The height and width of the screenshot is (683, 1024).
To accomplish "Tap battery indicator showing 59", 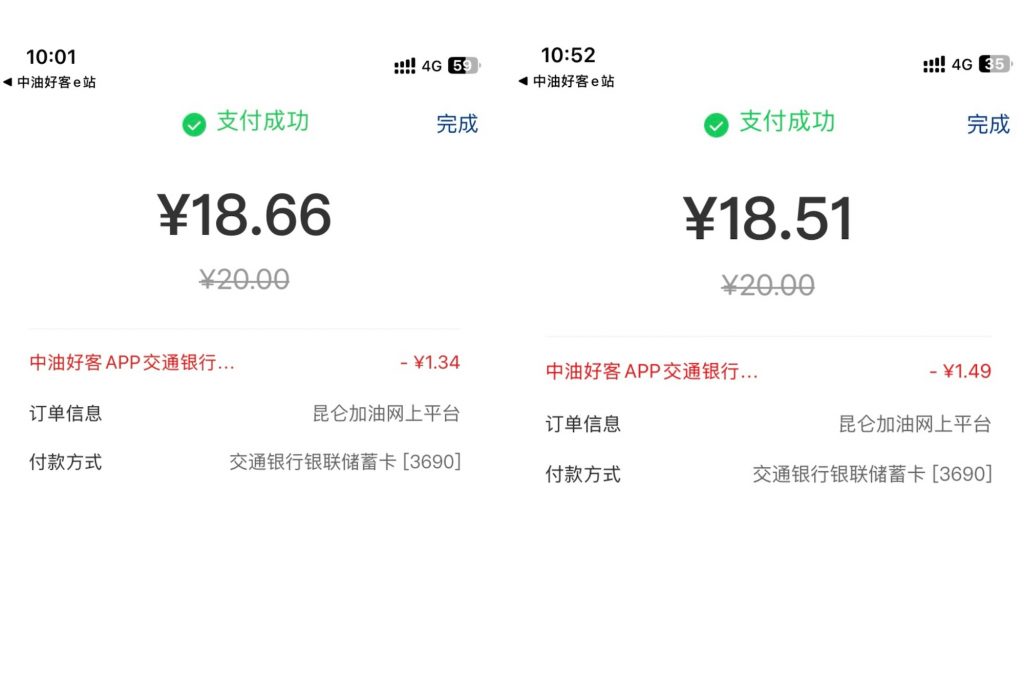I will pyautogui.click(x=464, y=65).
